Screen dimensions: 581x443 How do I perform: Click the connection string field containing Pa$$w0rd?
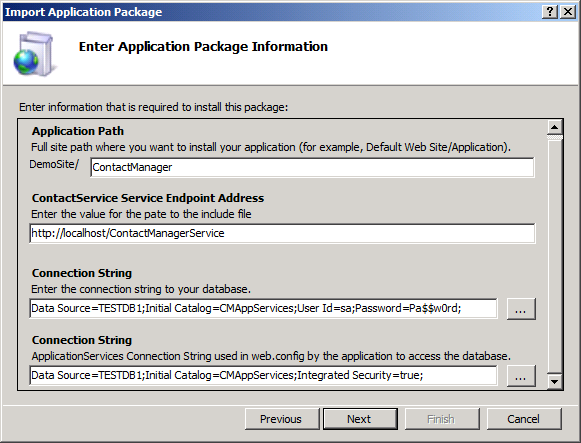point(263,309)
